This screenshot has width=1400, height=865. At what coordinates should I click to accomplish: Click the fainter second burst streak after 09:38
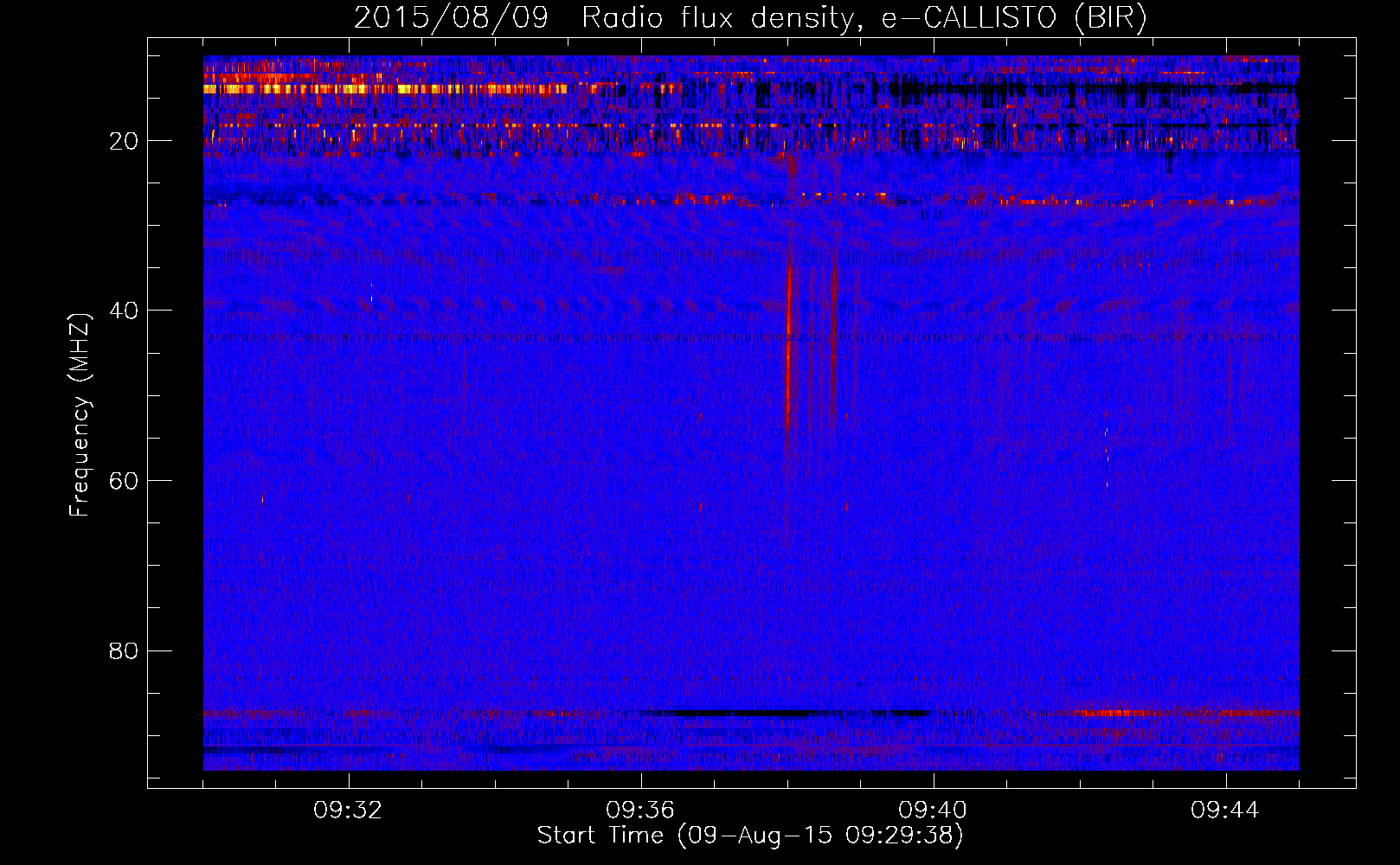coord(834,342)
